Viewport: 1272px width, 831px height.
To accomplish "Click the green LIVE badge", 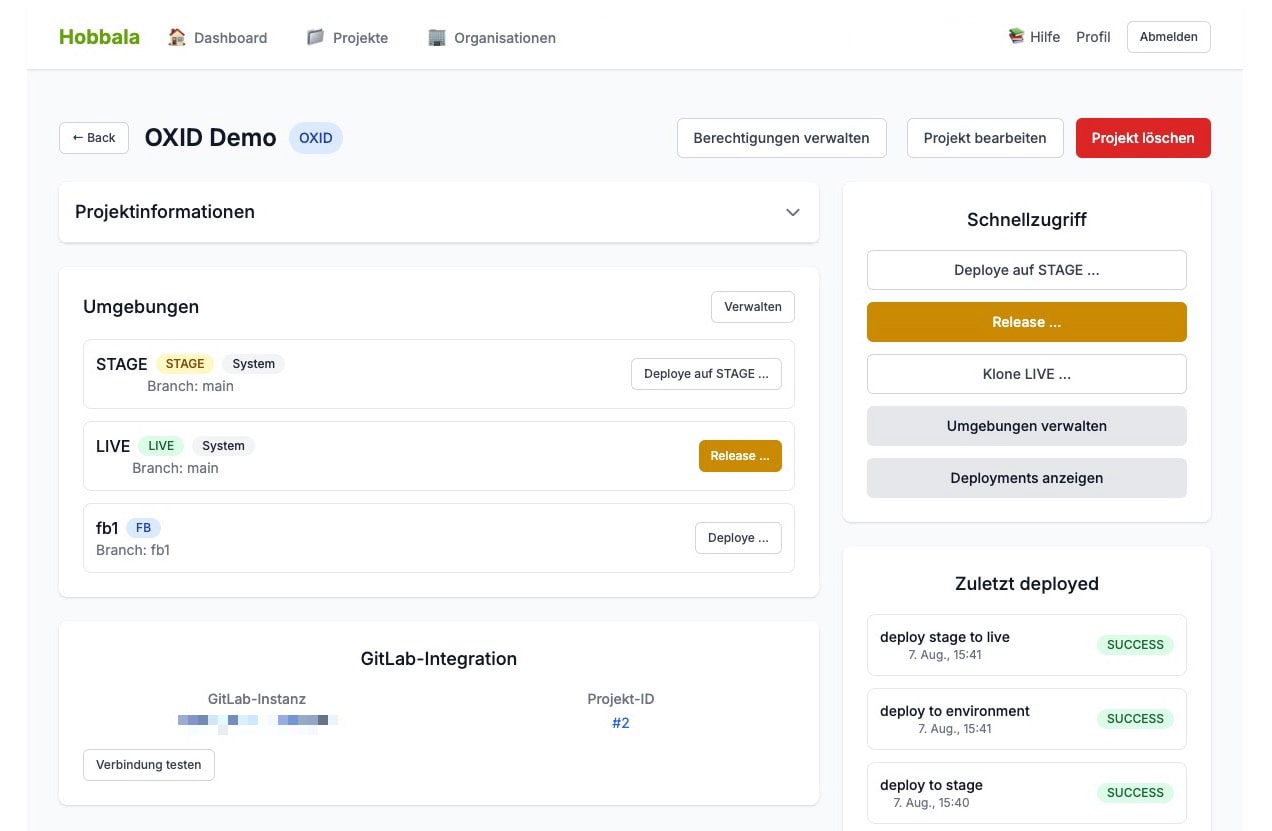I will pyautogui.click(x=162, y=446).
